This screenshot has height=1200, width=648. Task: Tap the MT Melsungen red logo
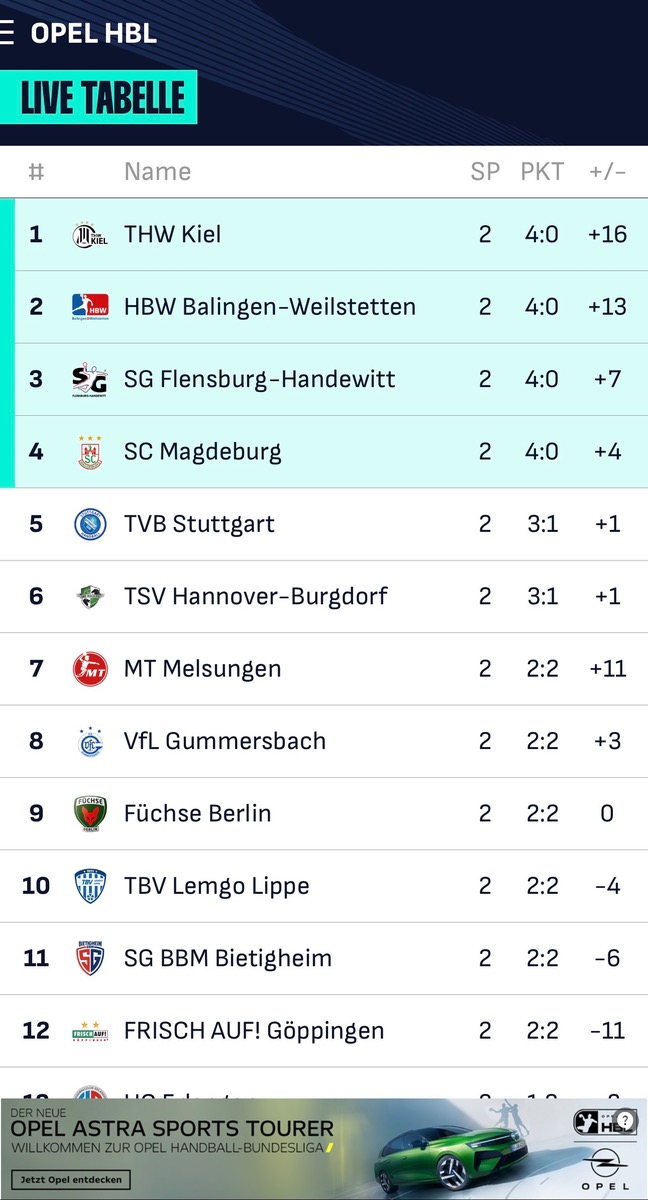[90, 669]
